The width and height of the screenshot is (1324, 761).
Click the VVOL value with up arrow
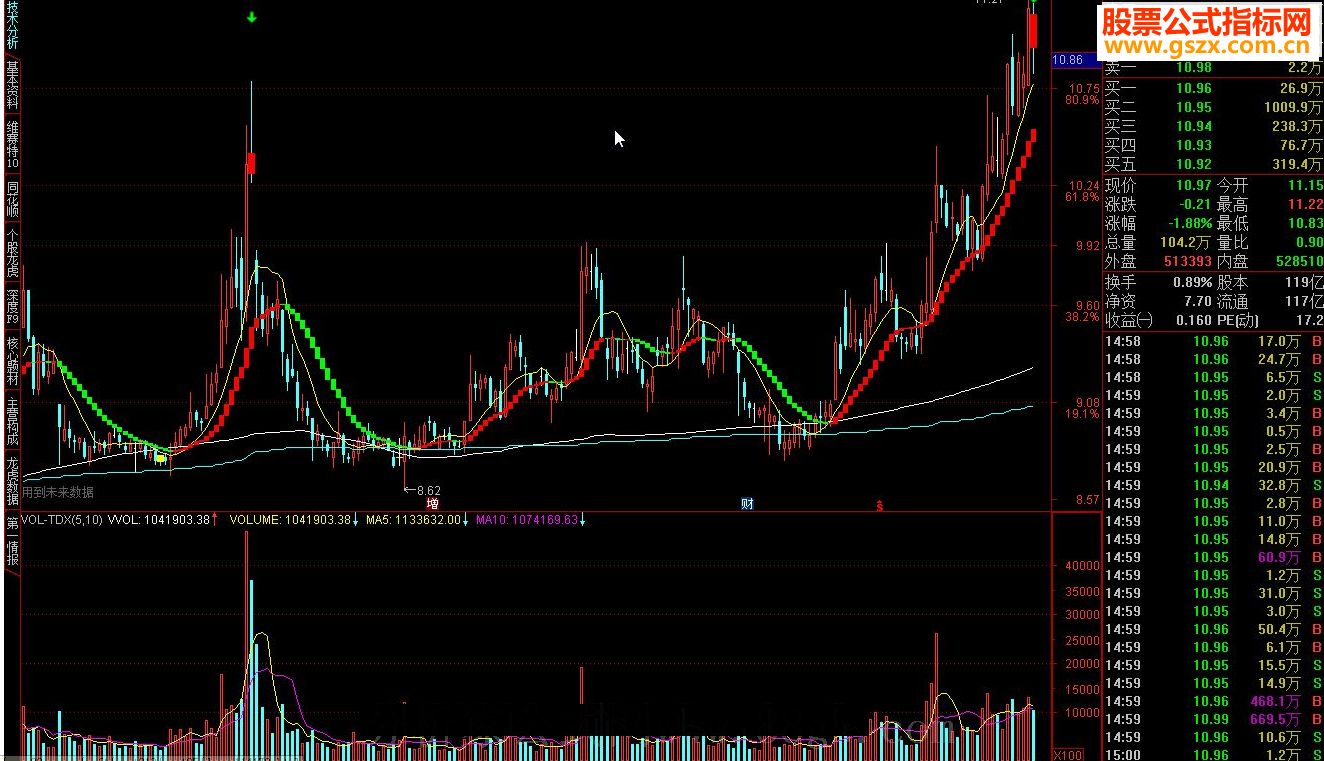[163, 520]
